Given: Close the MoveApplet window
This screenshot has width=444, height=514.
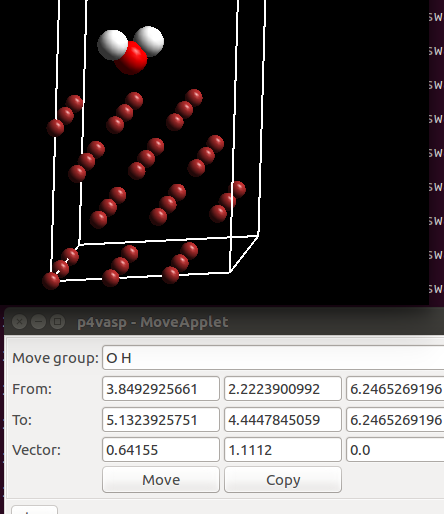Looking at the screenshot, I should (x=19, y=322).
